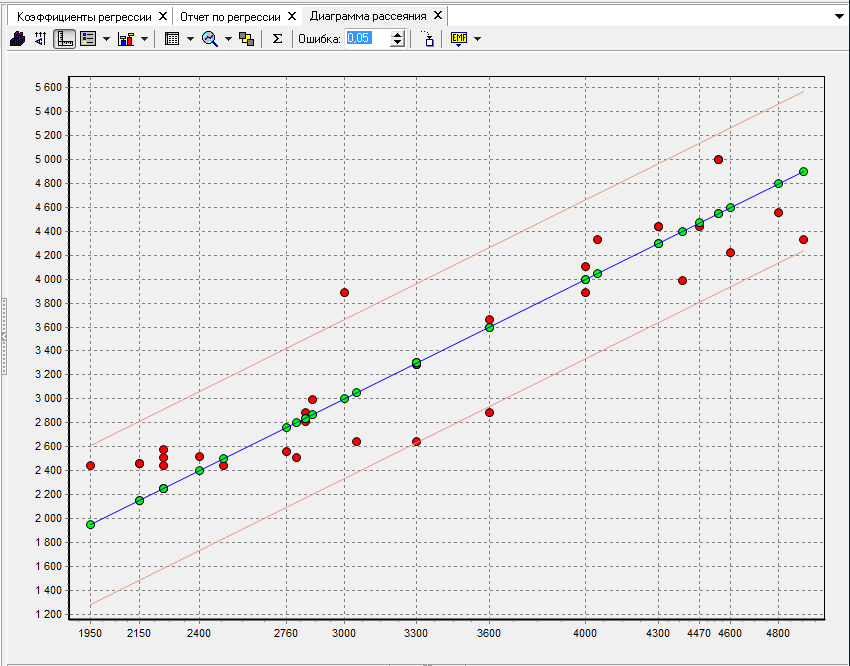This screenshot has width=850, height=666.
Task: Close the Диаграмма рассеяния tab
Action: [x=437, y=16]
